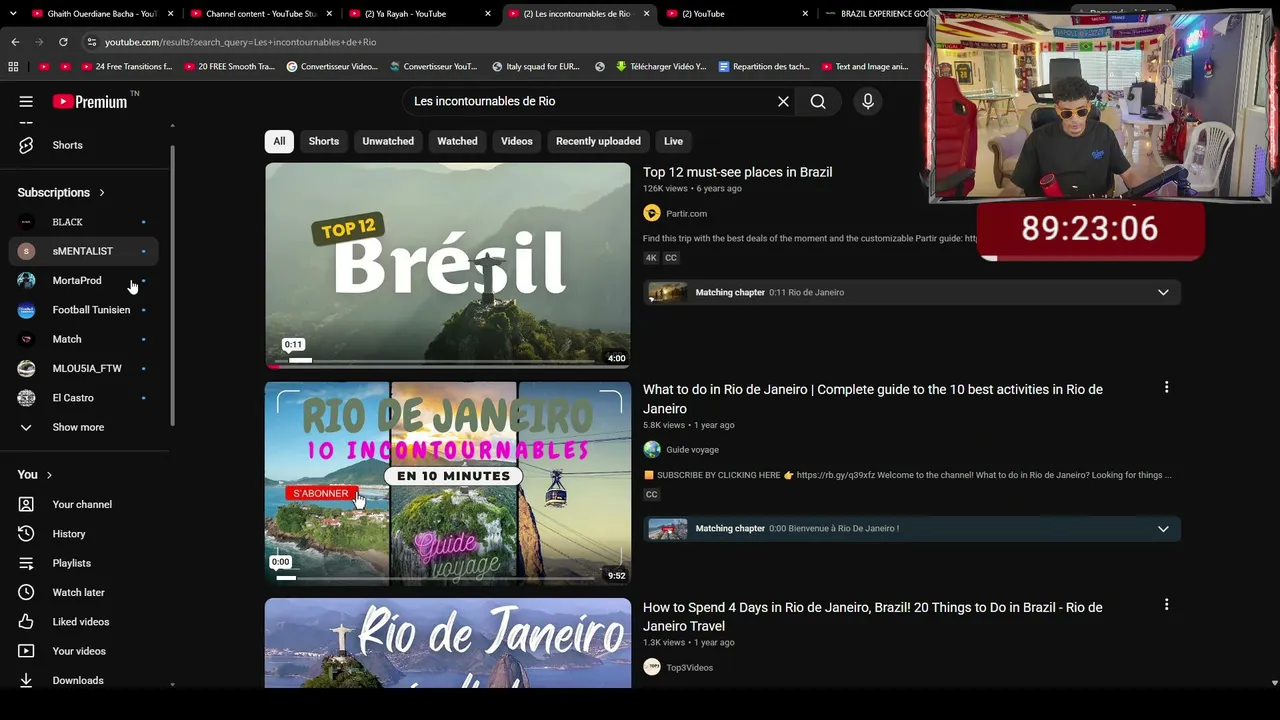Run search with the magnifying glass button
1280x720 pixels.
(x=818, y=101)
